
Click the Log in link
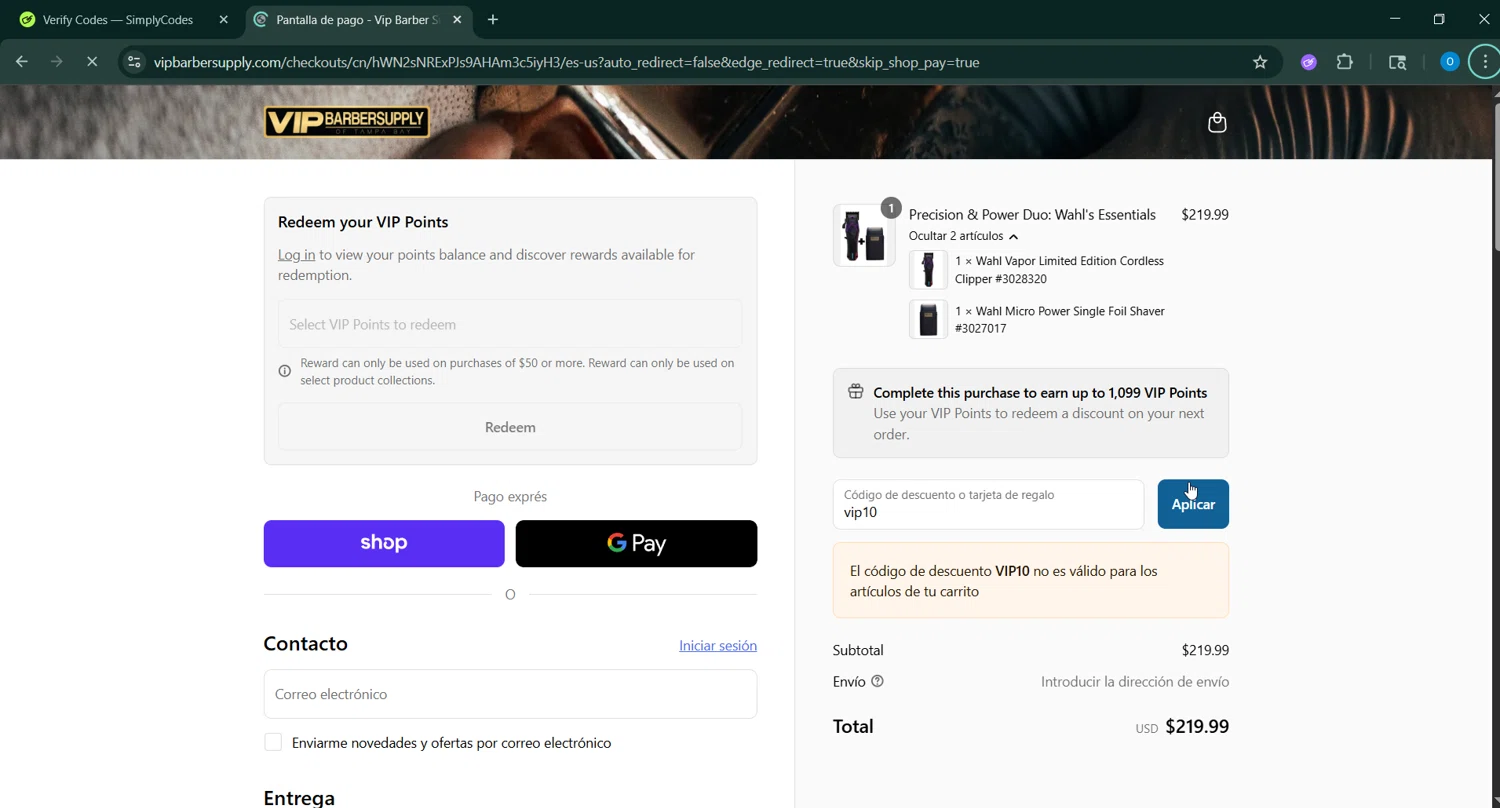click(296, 255)
